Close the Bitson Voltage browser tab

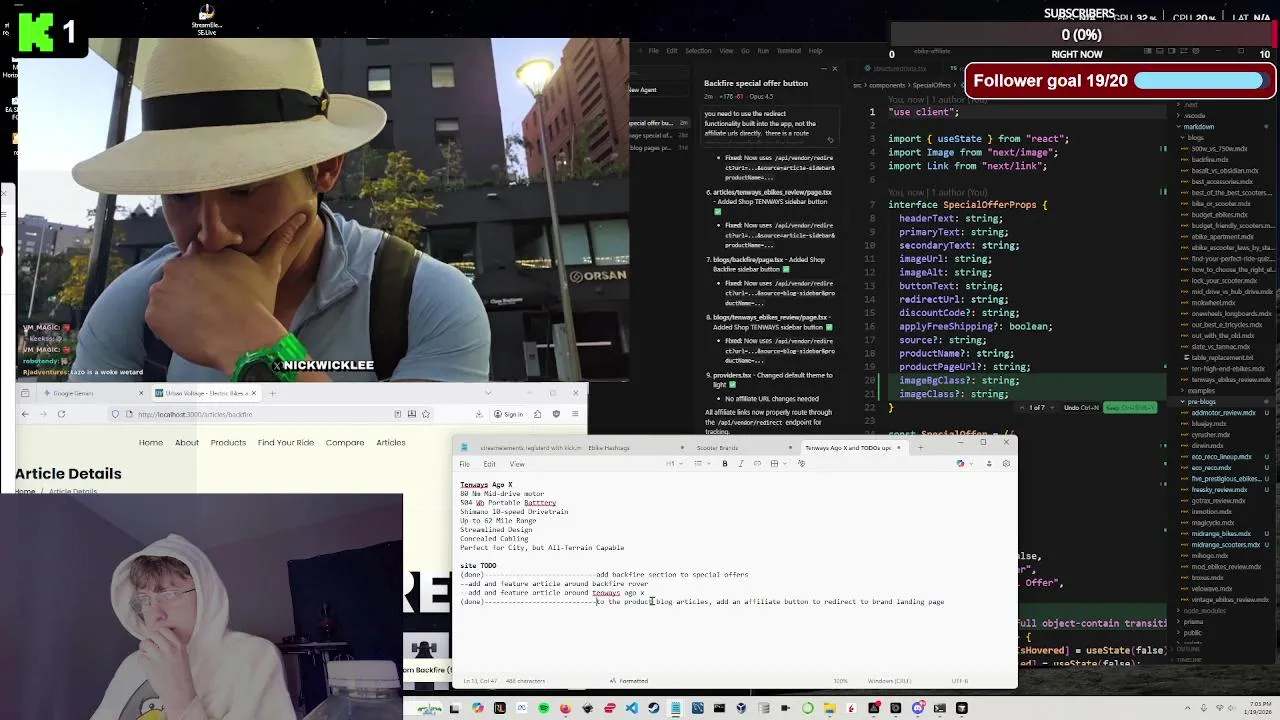pos(253,393)
